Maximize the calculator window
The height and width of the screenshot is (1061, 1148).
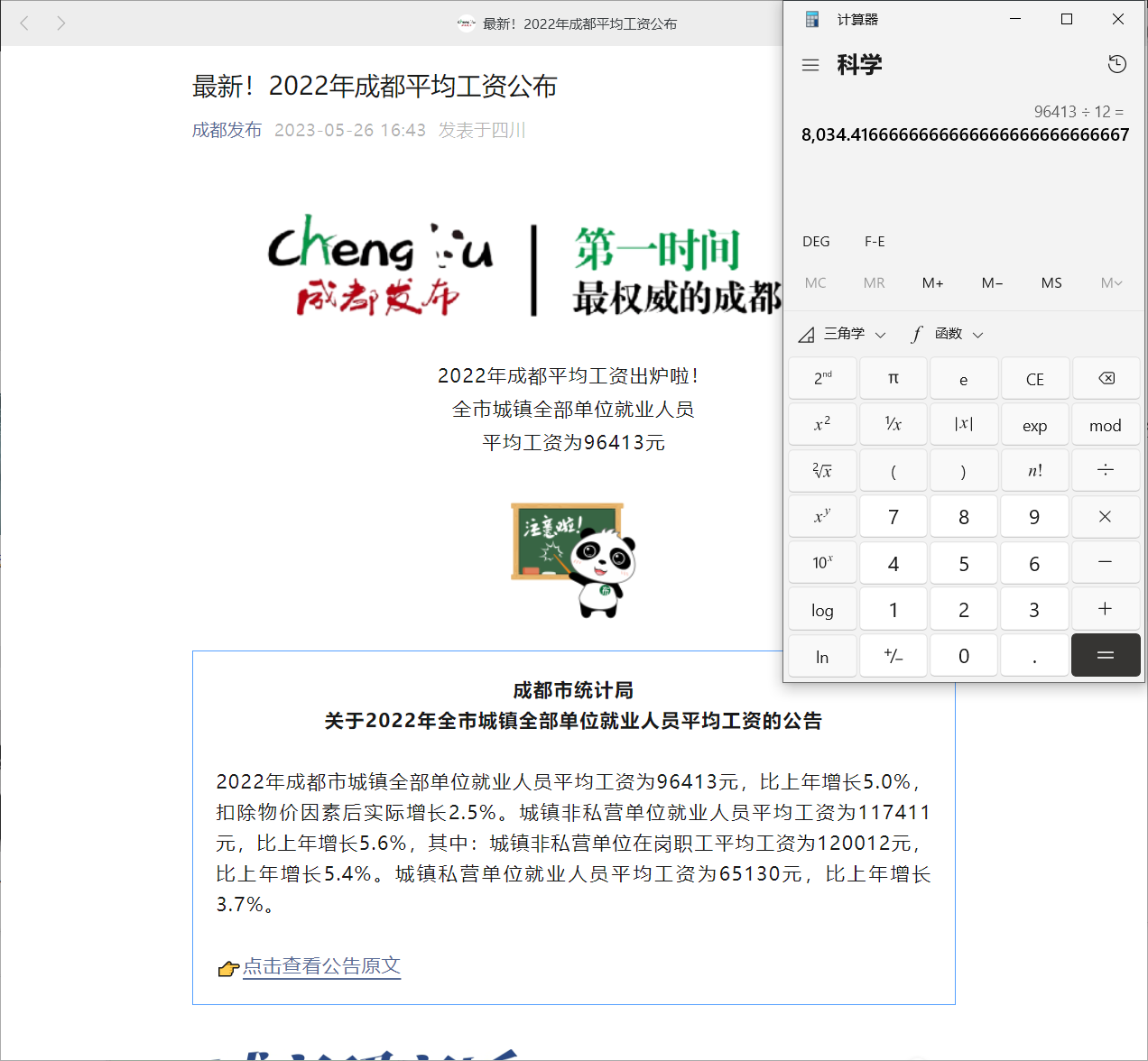click(x=1067, y=19)
